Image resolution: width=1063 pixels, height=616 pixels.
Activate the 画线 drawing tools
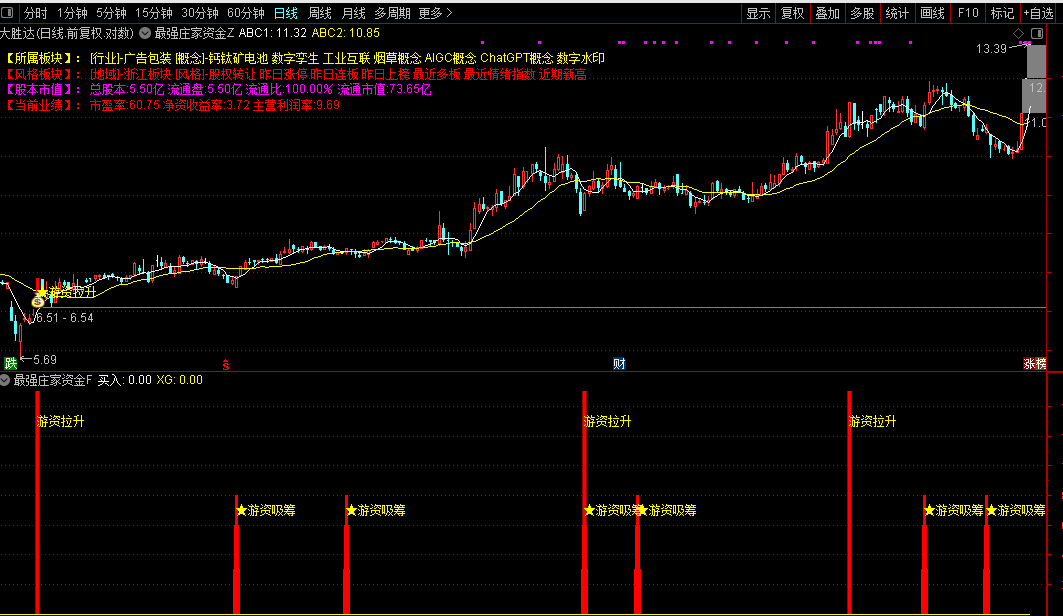tap(932, 13)
